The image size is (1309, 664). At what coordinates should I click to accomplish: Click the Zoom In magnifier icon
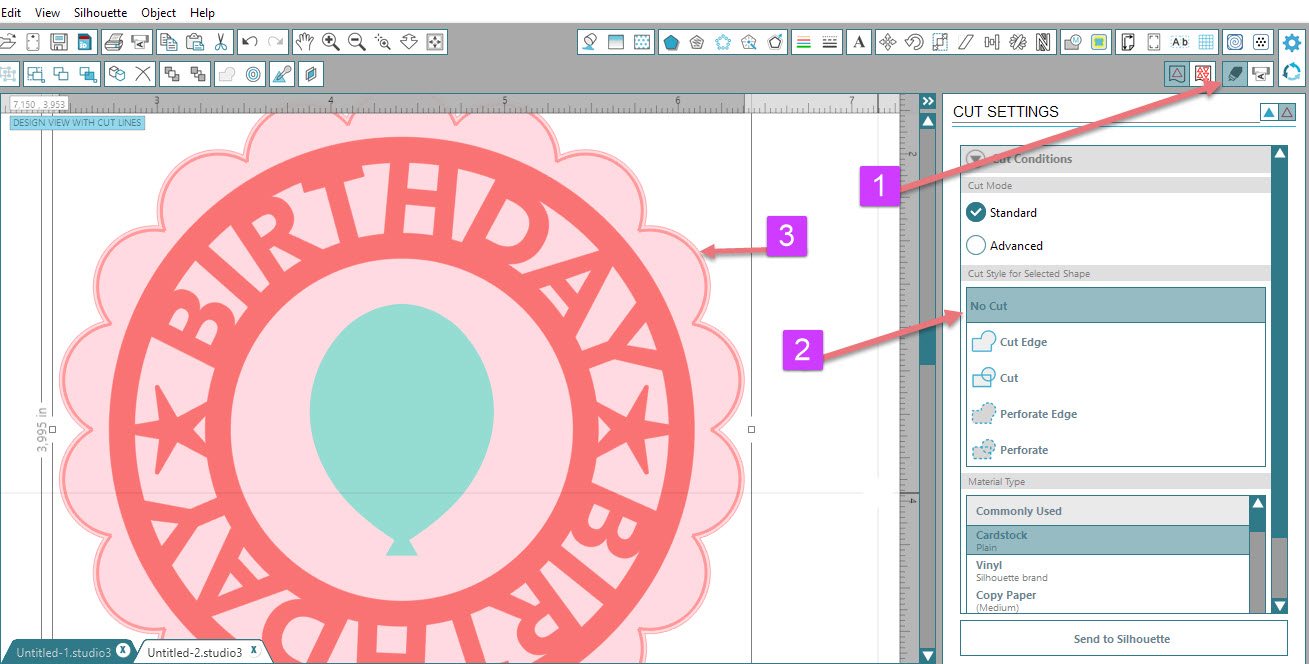[331, 42]
